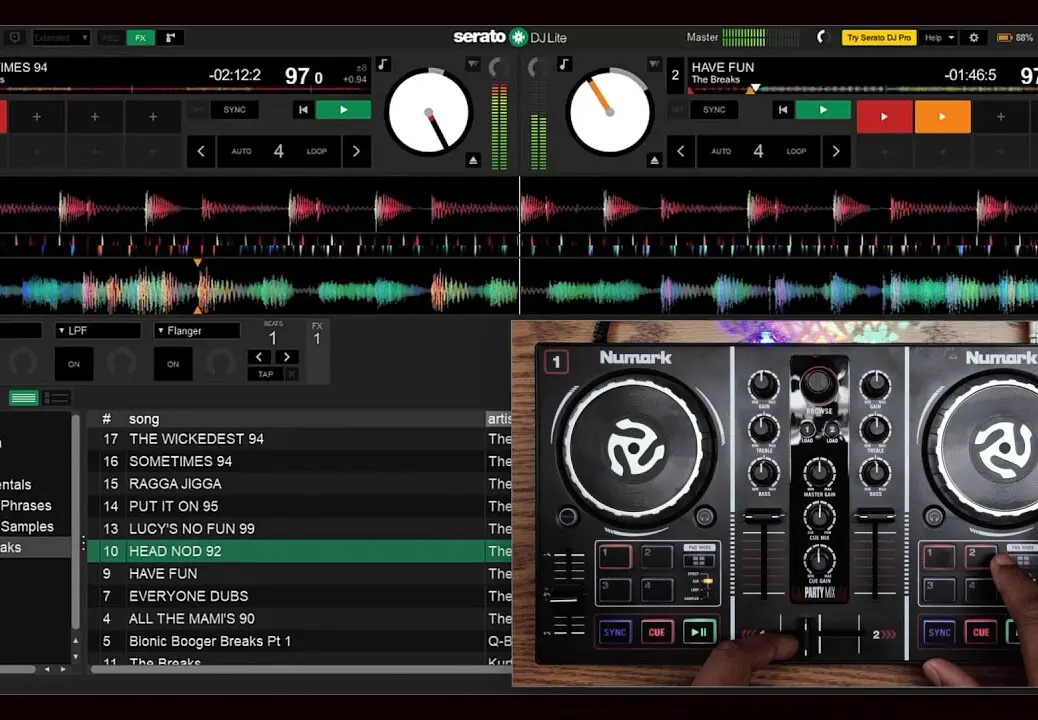Open the Flanger effect selector dropdown
Viewport: 1038px width, 720px height.
click(197, 330)
